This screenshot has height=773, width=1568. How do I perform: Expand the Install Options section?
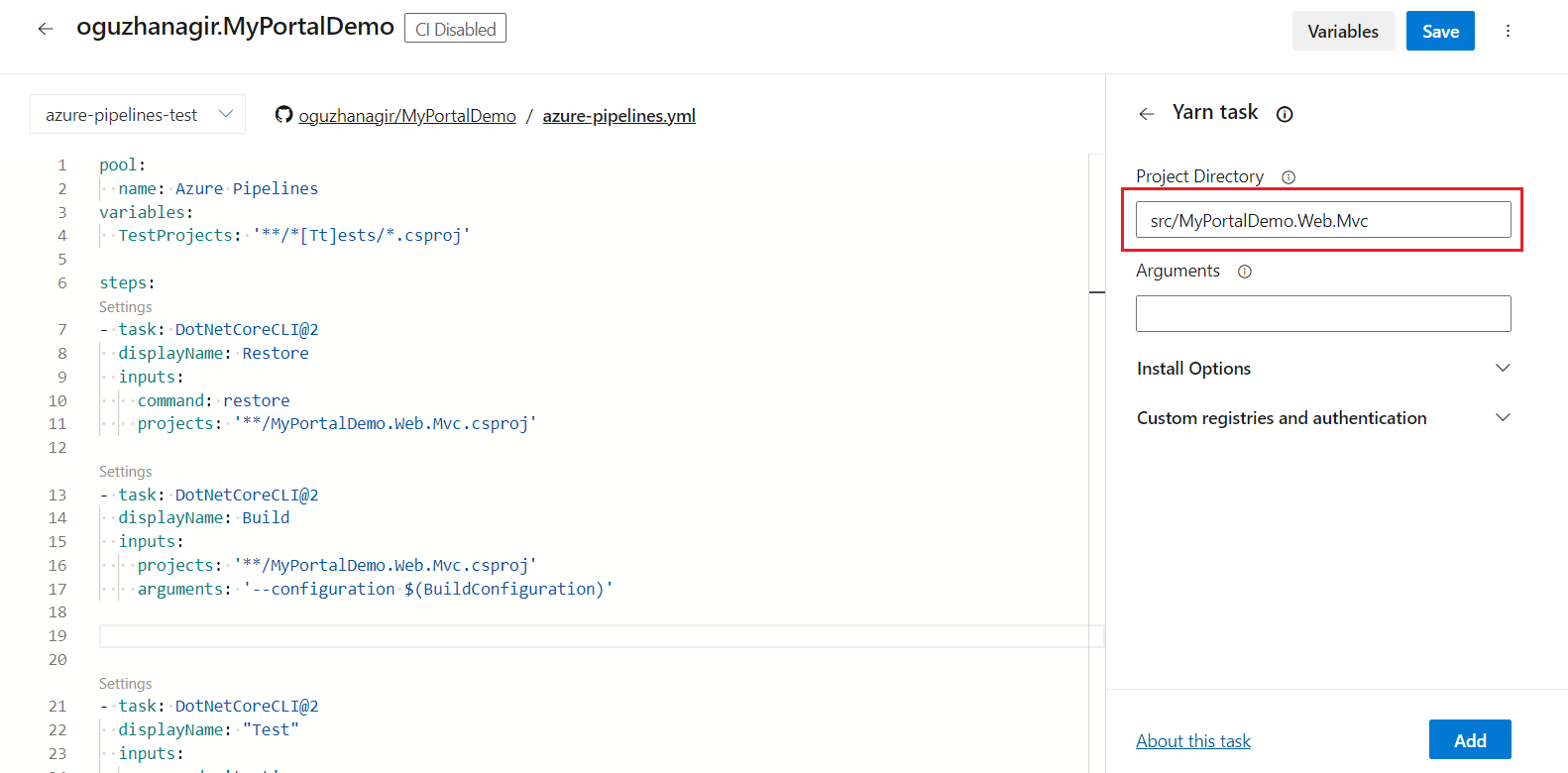click(x=1323, y=369)
